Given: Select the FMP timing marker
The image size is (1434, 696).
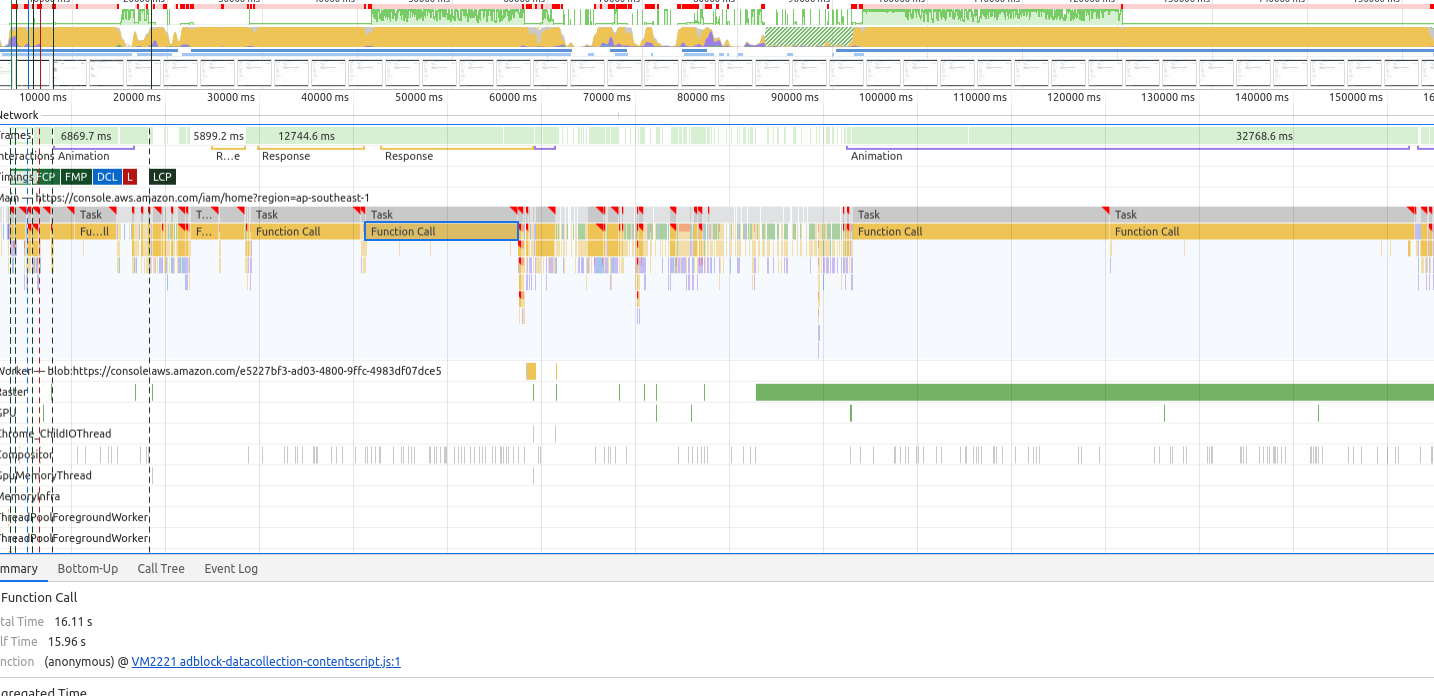Looking at the screenshot, I should (x=75, y=177).
